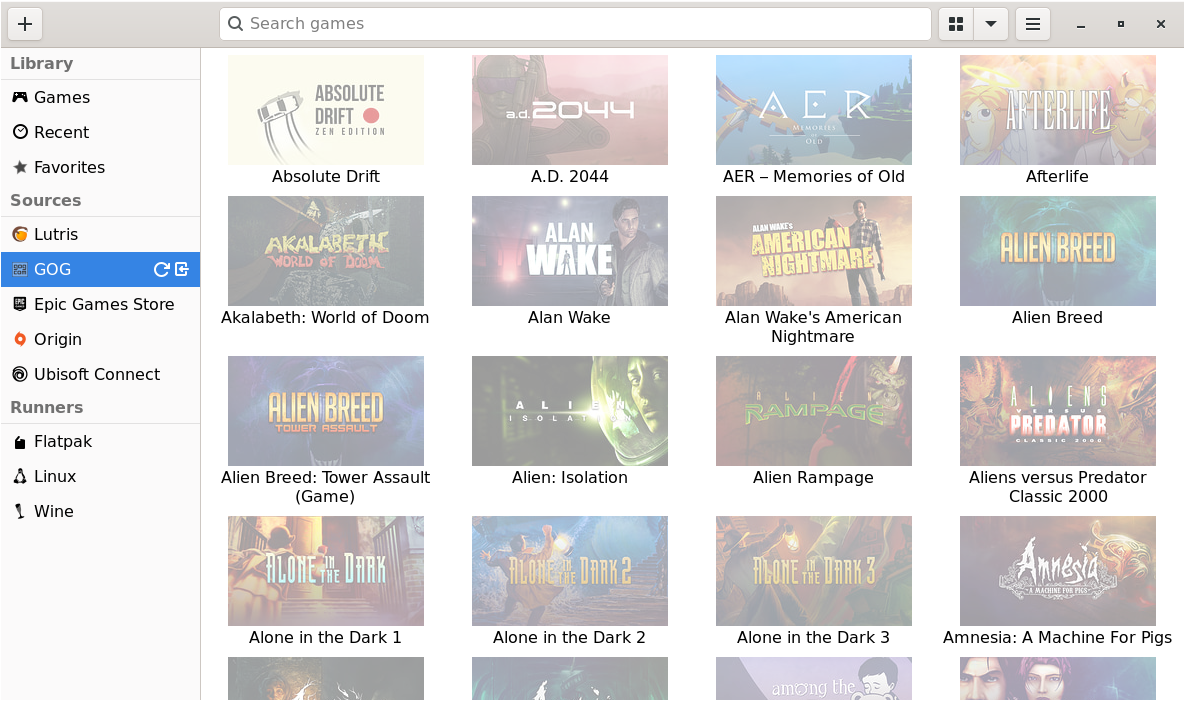Open the hamburger main menu
The width and height of the screenshot is (1185, 701).
pyautogui.click(x=1033, y=24)
